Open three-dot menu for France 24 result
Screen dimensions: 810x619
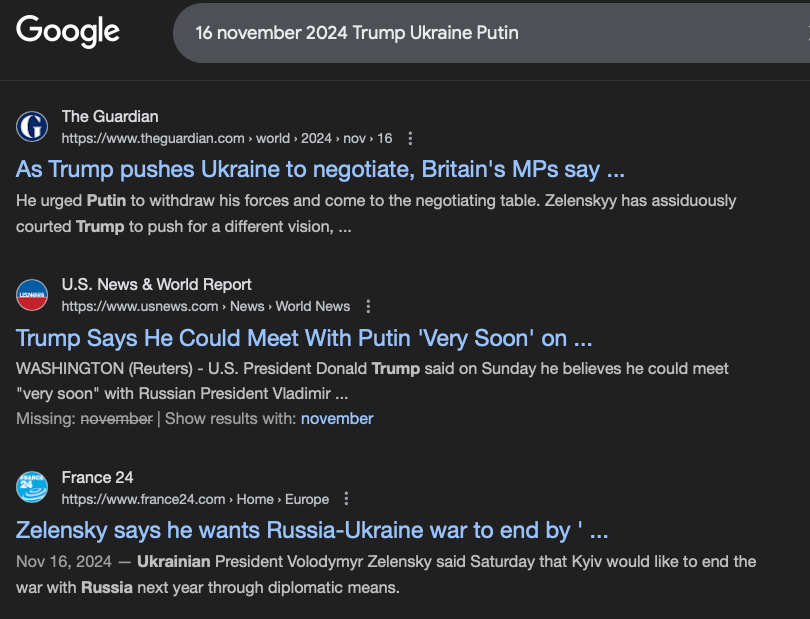click(346, 499)
